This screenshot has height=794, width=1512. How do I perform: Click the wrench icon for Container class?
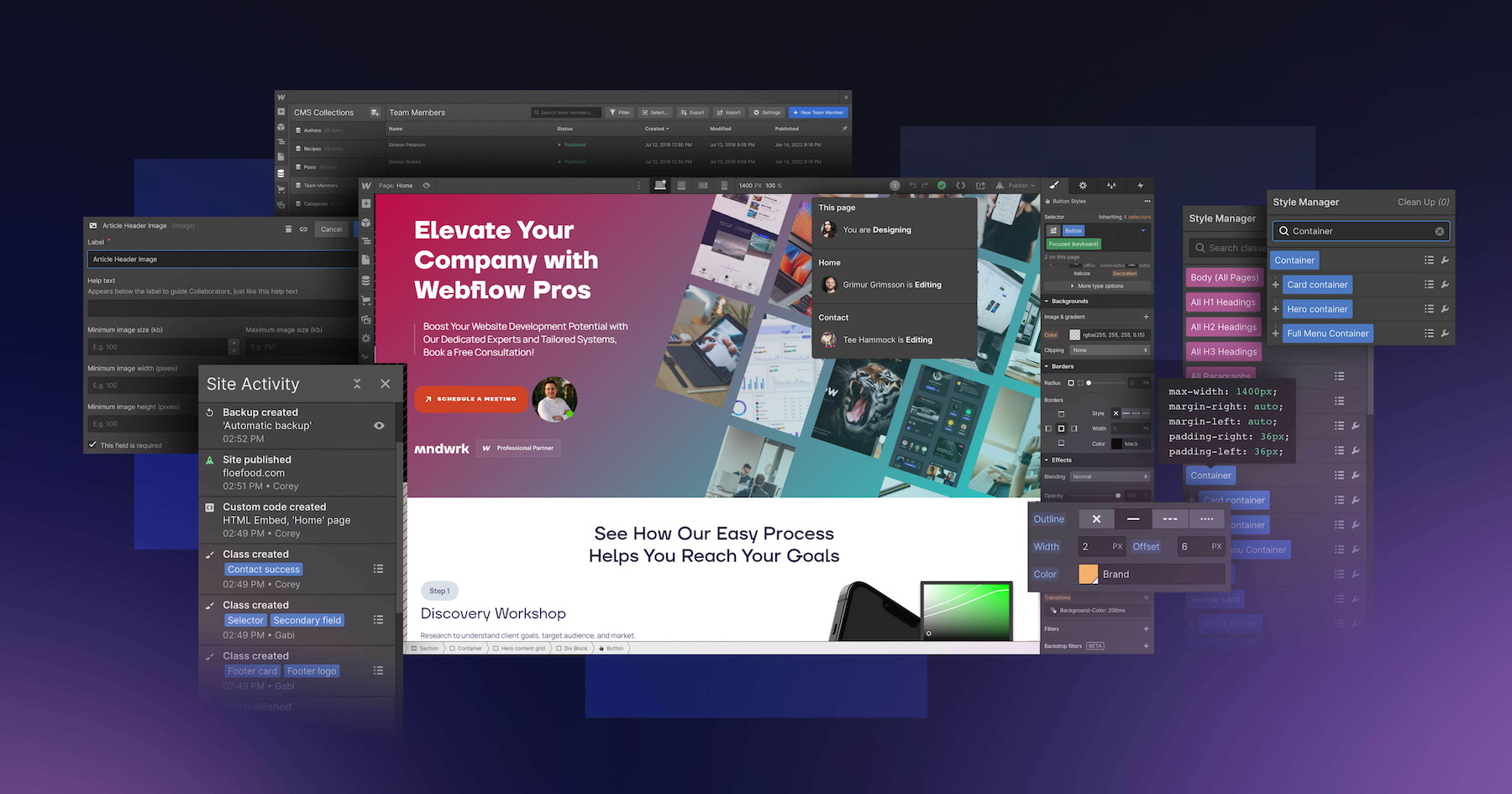point(1445,260)
